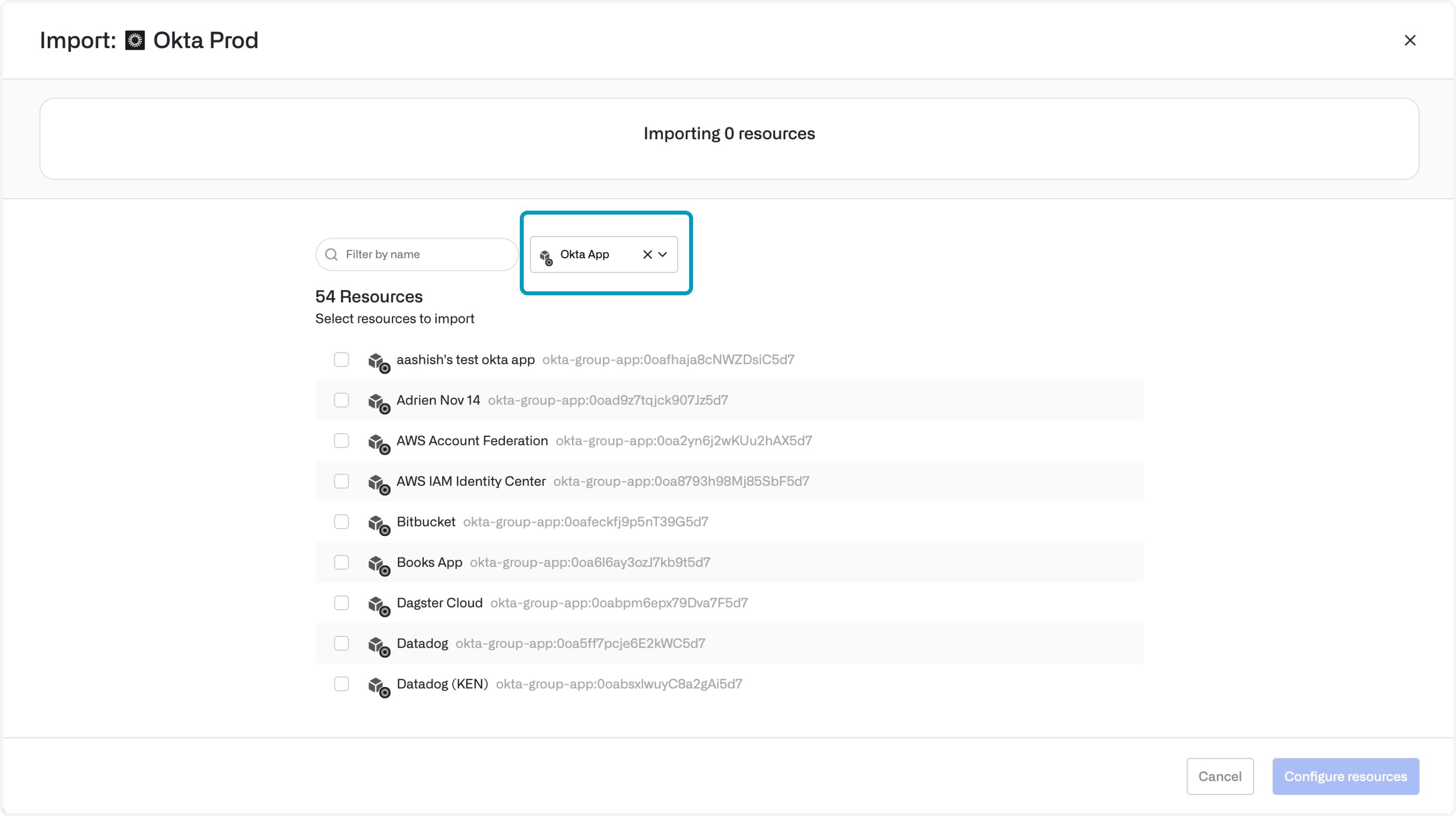The height and width of the screenshot is (816, 1456).
Task: Click the search magnifier icon in filter
Action: pos(332,254)
